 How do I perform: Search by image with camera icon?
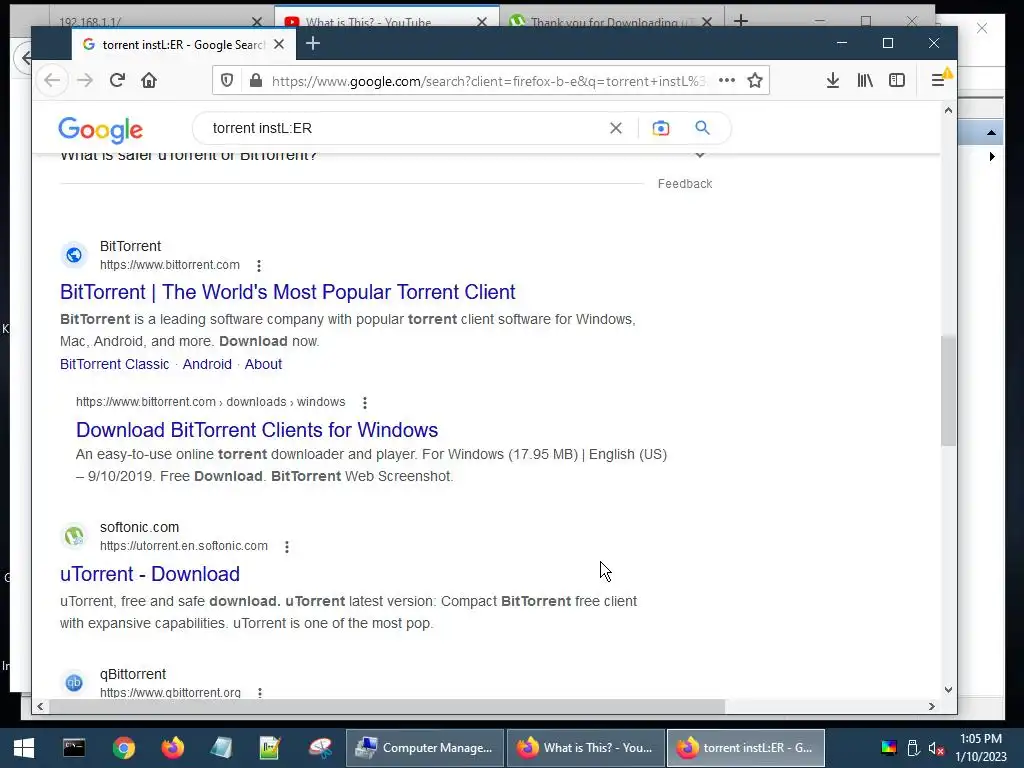point(661,128)
